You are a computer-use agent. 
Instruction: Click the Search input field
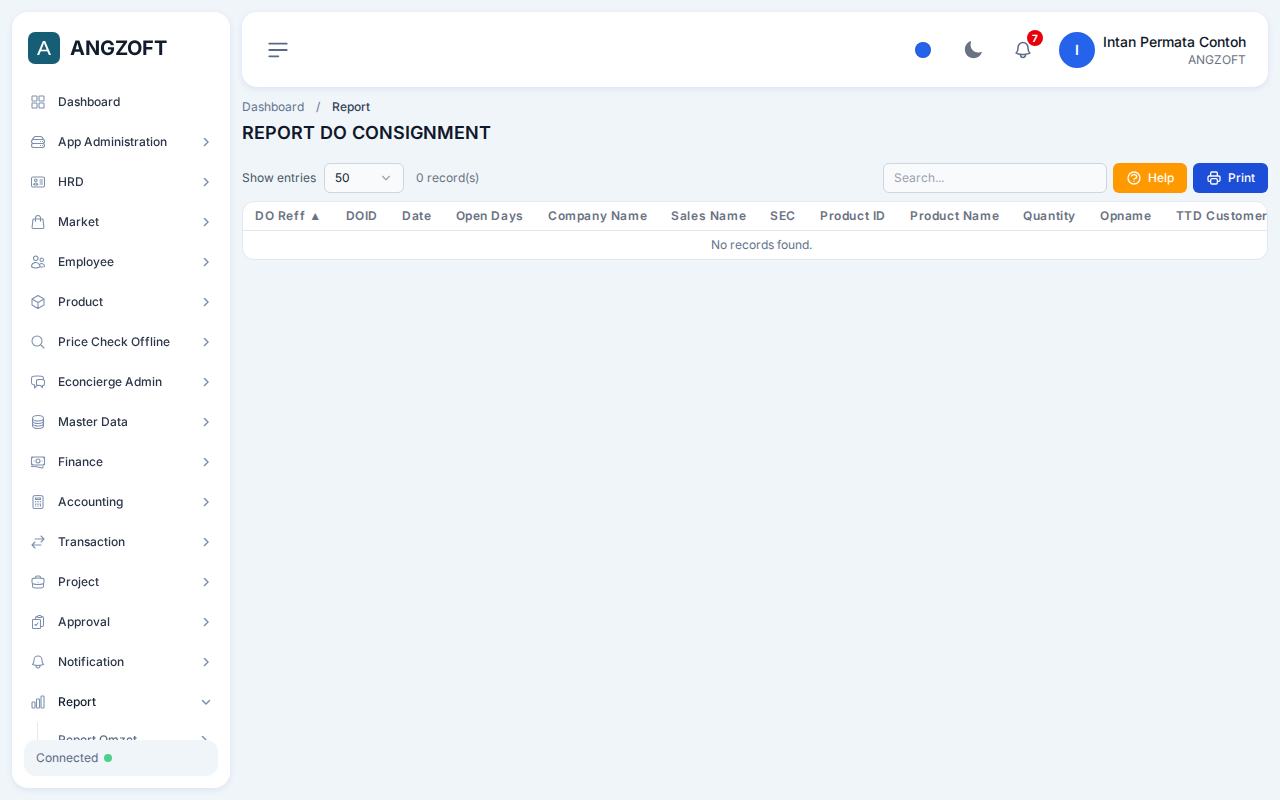[x=995, y=178]
